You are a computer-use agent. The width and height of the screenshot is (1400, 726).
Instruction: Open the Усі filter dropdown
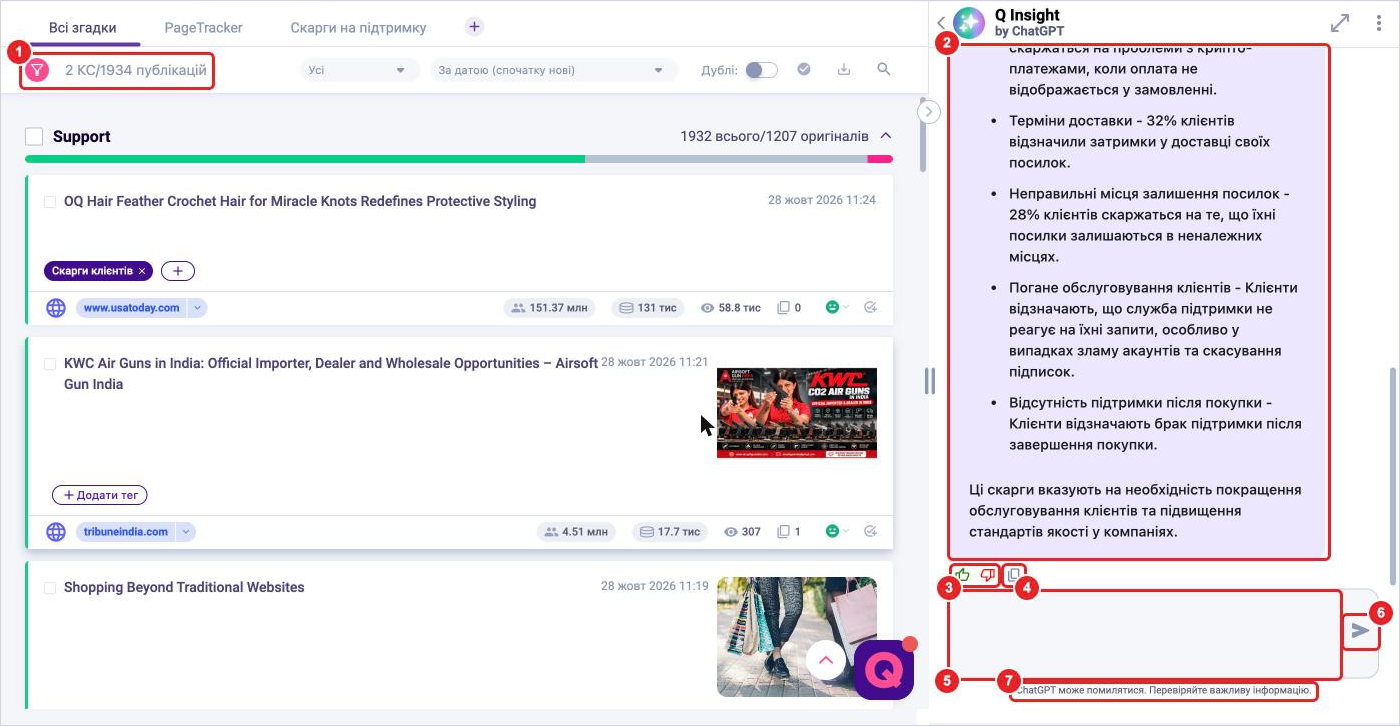tap(360, 70)
